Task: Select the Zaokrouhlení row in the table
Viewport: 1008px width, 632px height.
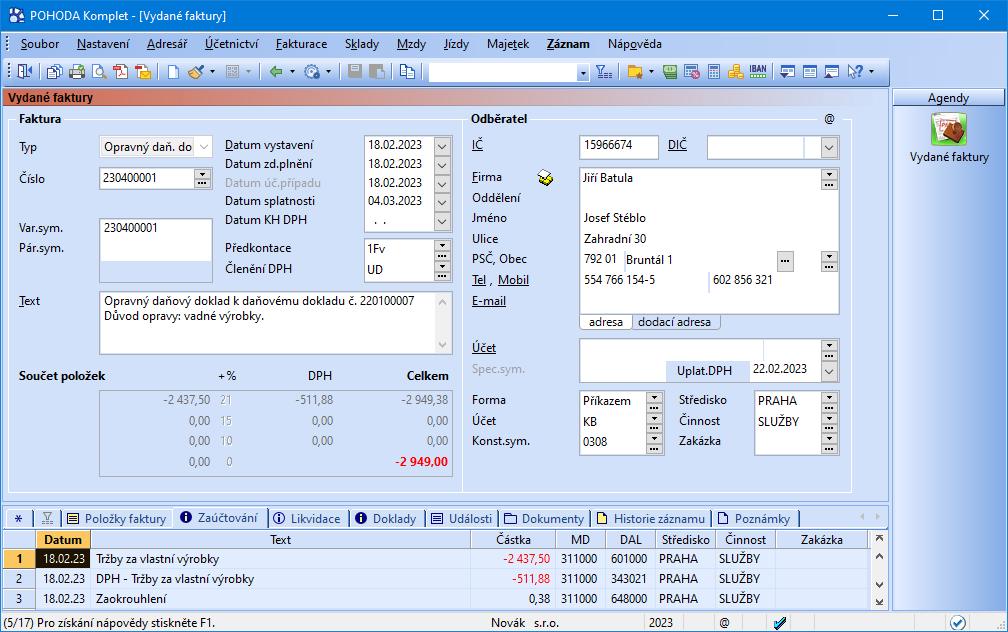Action: [436, 599]
